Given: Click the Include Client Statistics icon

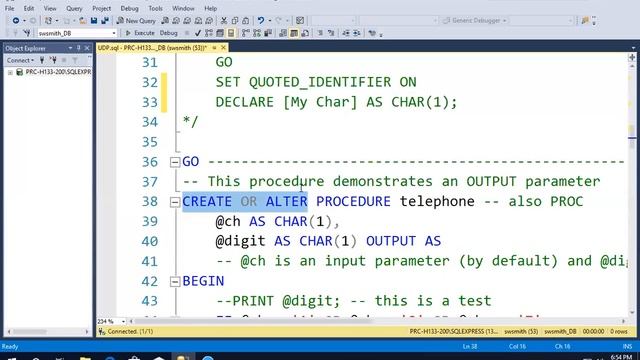Looking at the screenshot, I should pos(268,33).
